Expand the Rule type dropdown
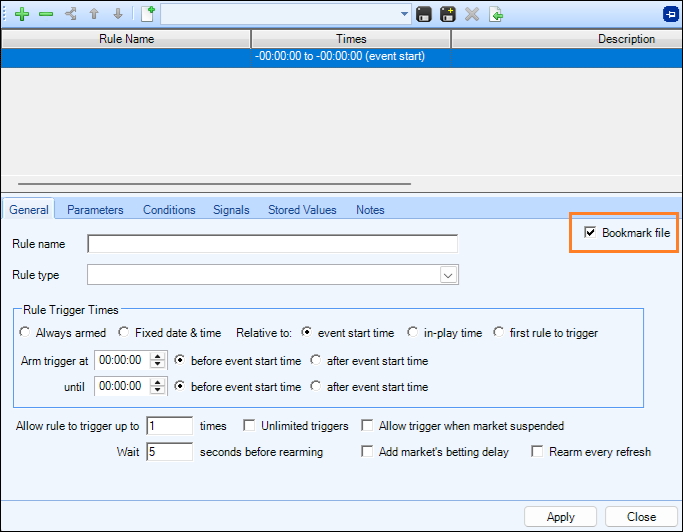Viewport: 683px width, 532px height. coord(448,275)
